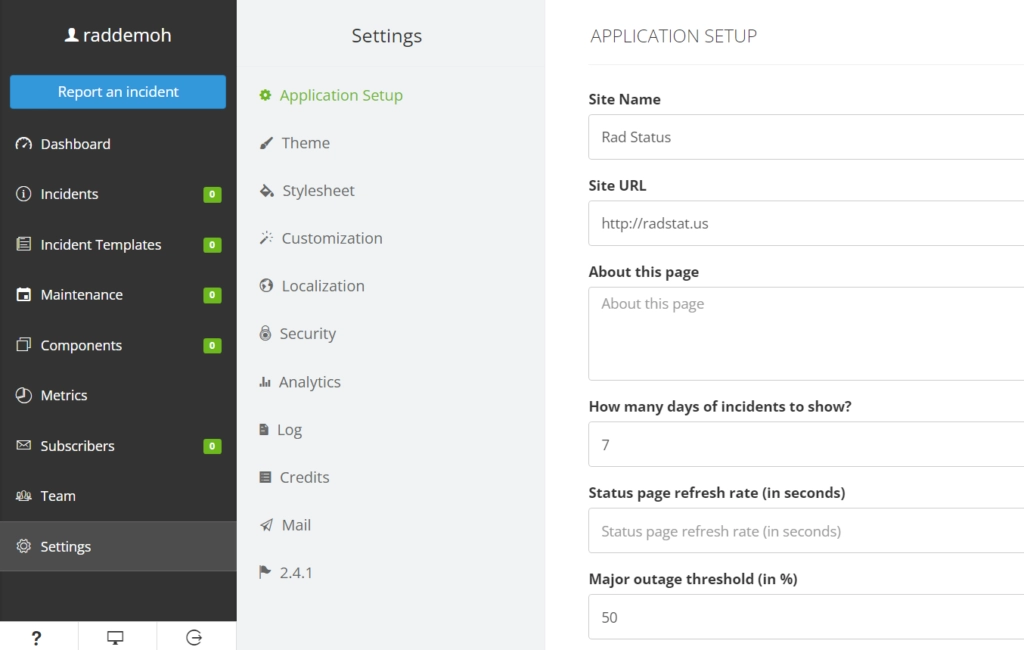Click the Stylesheet paint bucket icon
The height and width of the screenshot is (650, 1024).
click(x=266, y=191)
